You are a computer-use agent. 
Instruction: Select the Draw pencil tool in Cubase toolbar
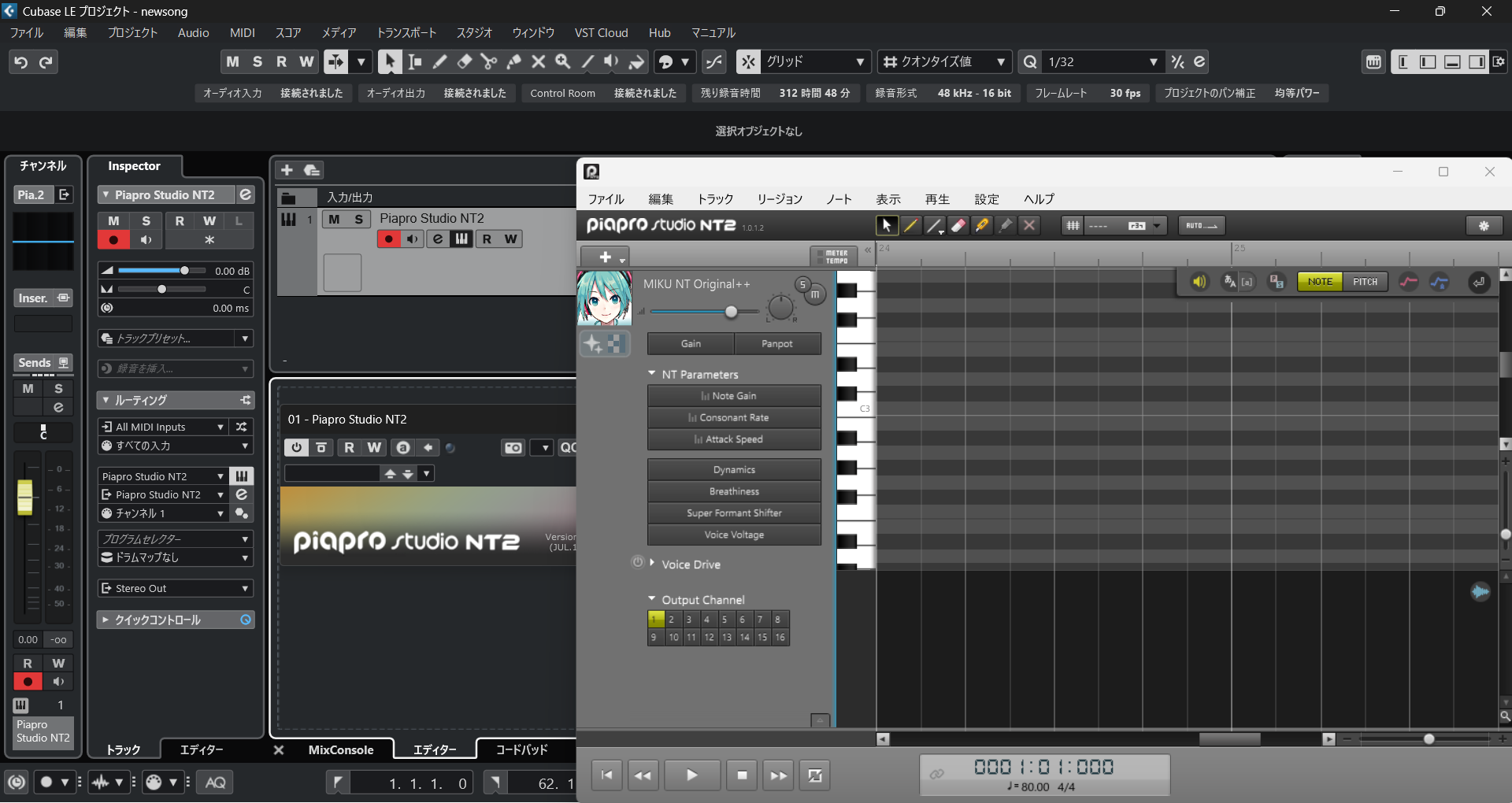[439, 61]
